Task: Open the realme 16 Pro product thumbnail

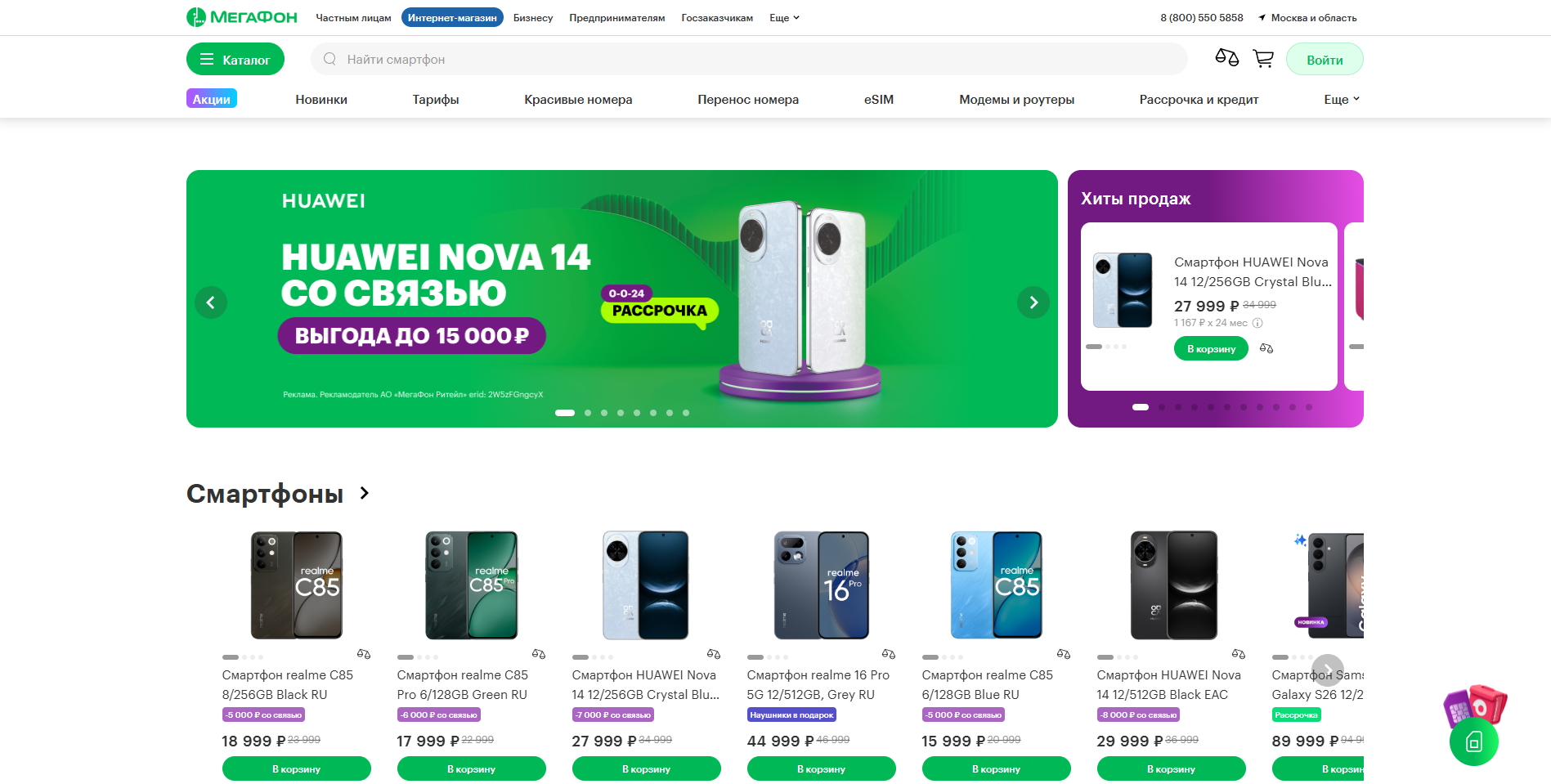Action: pyautogui.click(x=821, y=585)
